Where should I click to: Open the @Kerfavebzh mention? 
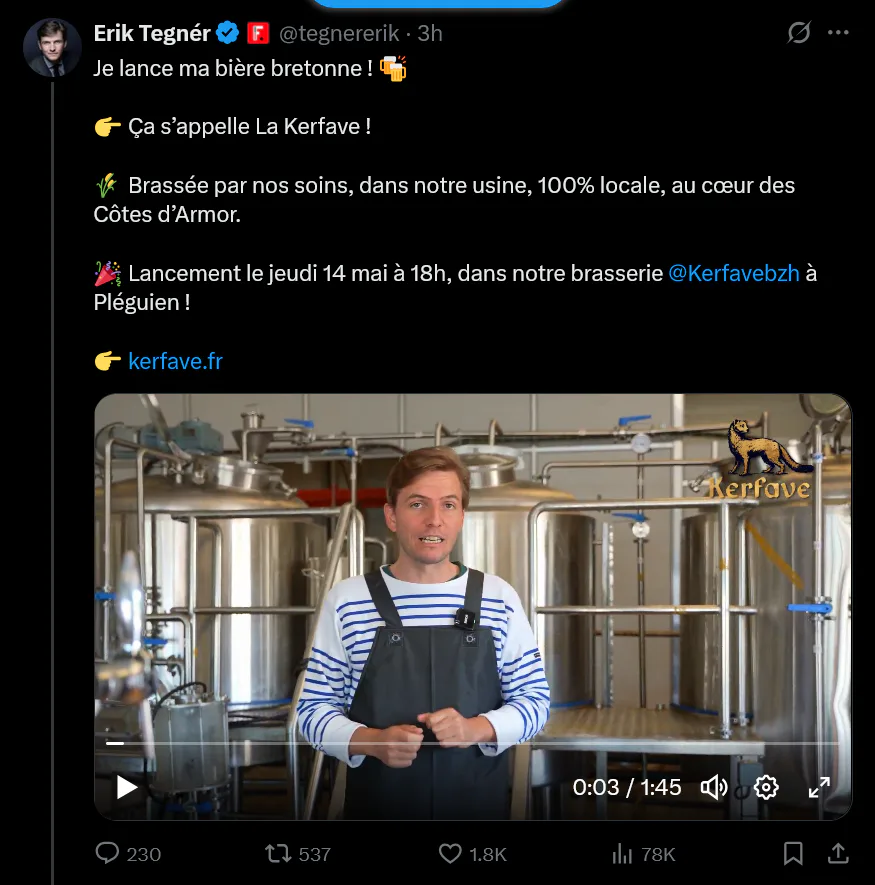734,273
